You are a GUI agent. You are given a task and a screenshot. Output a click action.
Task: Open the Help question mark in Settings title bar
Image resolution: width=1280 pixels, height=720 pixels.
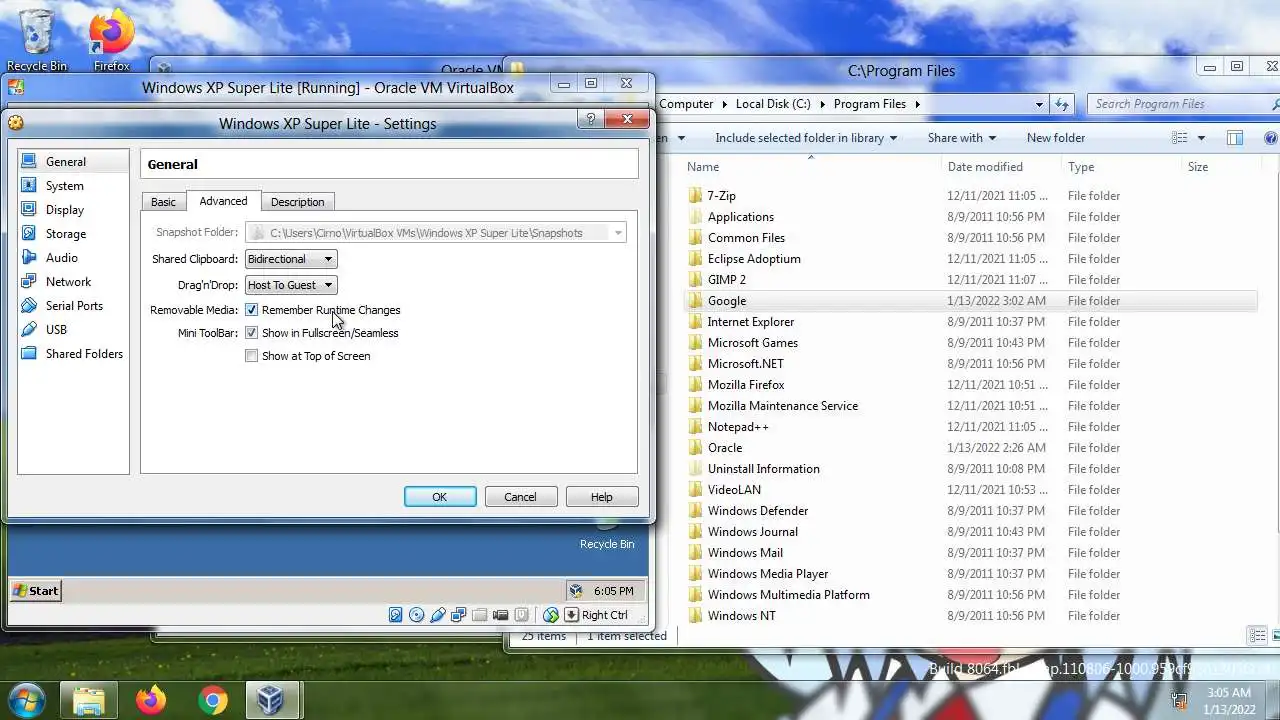[590, 119]
